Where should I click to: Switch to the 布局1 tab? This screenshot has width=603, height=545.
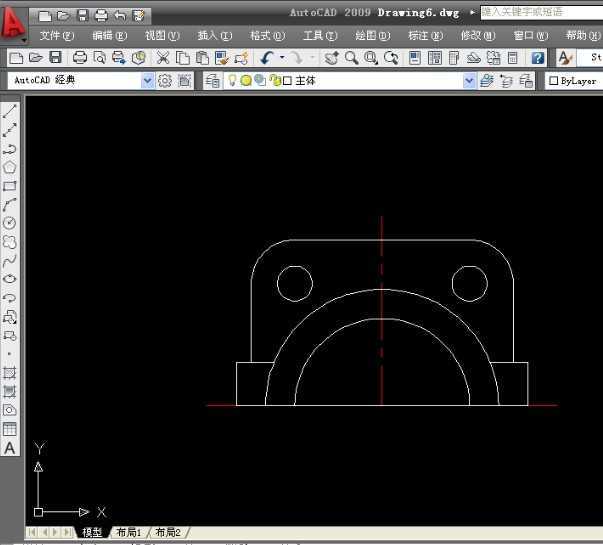(128, 533)
